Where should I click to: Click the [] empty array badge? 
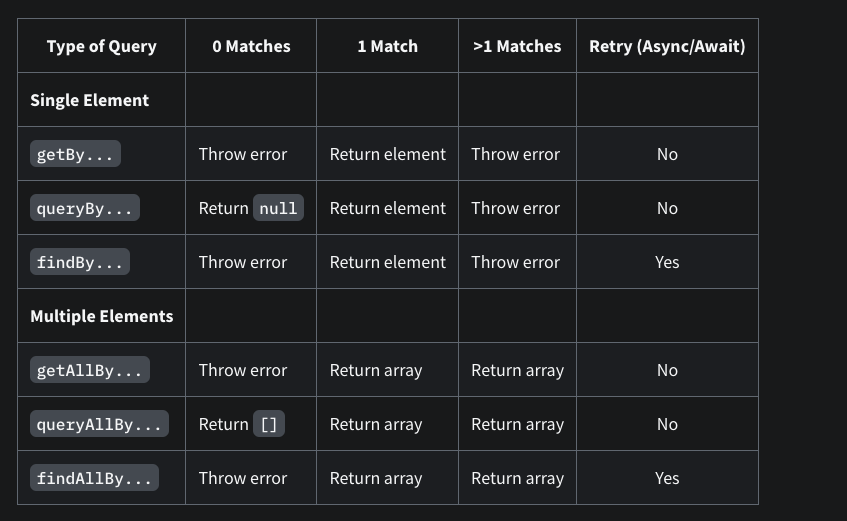coord(268,424)
